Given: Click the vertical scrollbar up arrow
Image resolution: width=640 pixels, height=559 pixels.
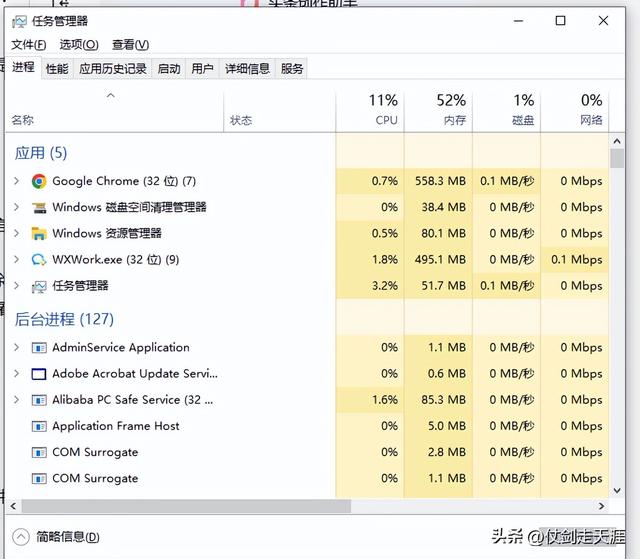Looking at the screenshot, I should pyautogui.click(x=617, y=141).
